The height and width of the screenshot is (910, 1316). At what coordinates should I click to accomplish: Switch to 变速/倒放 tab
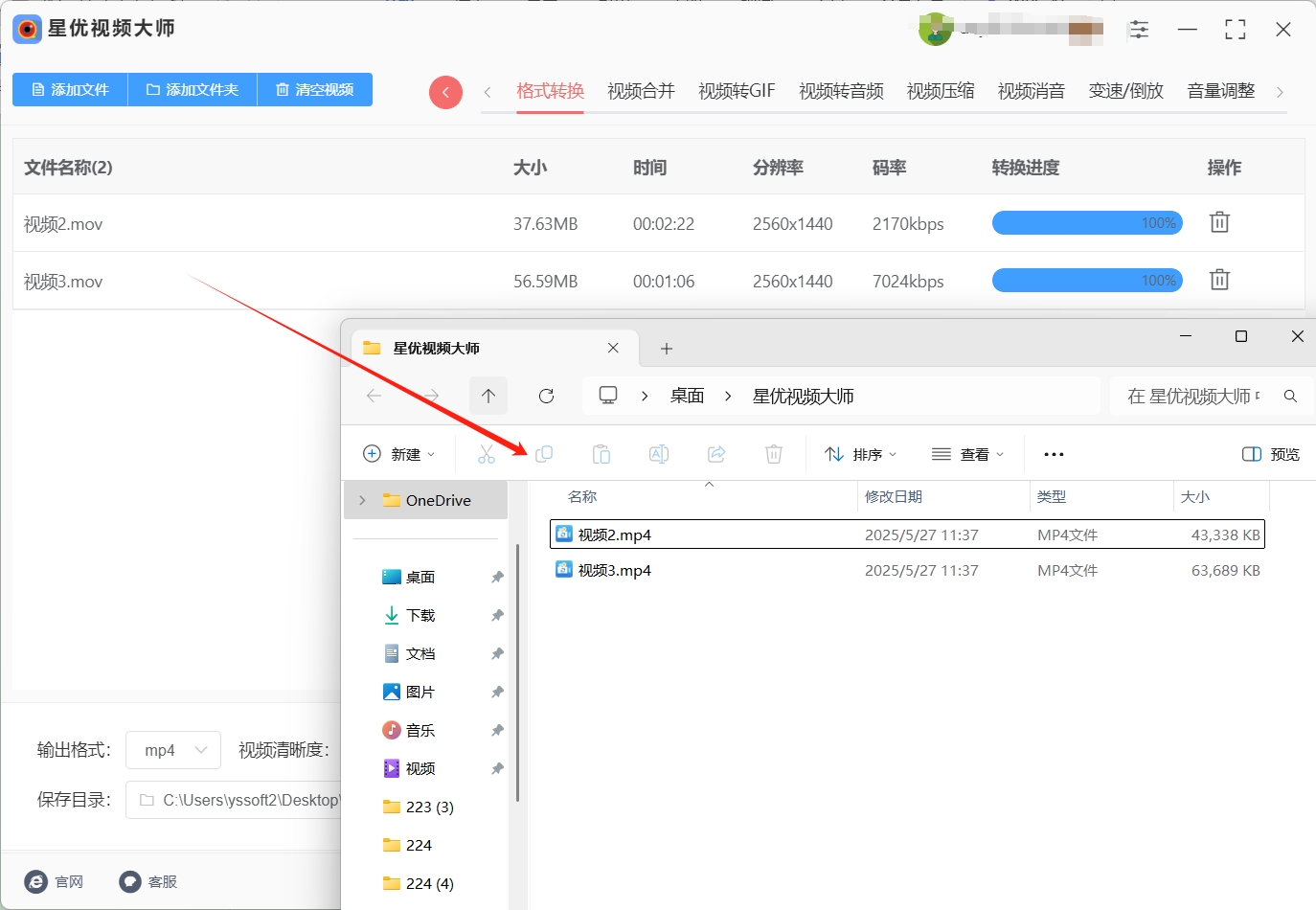click(x=1126, y=91)
